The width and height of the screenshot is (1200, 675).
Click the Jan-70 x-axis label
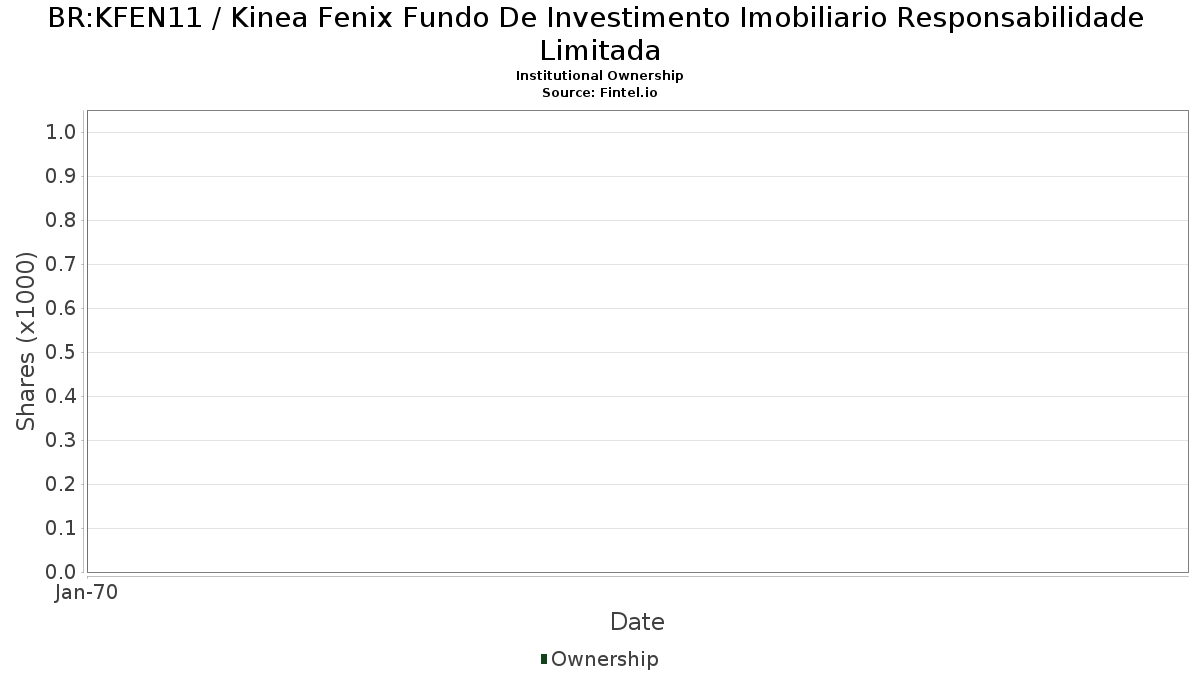86,593
